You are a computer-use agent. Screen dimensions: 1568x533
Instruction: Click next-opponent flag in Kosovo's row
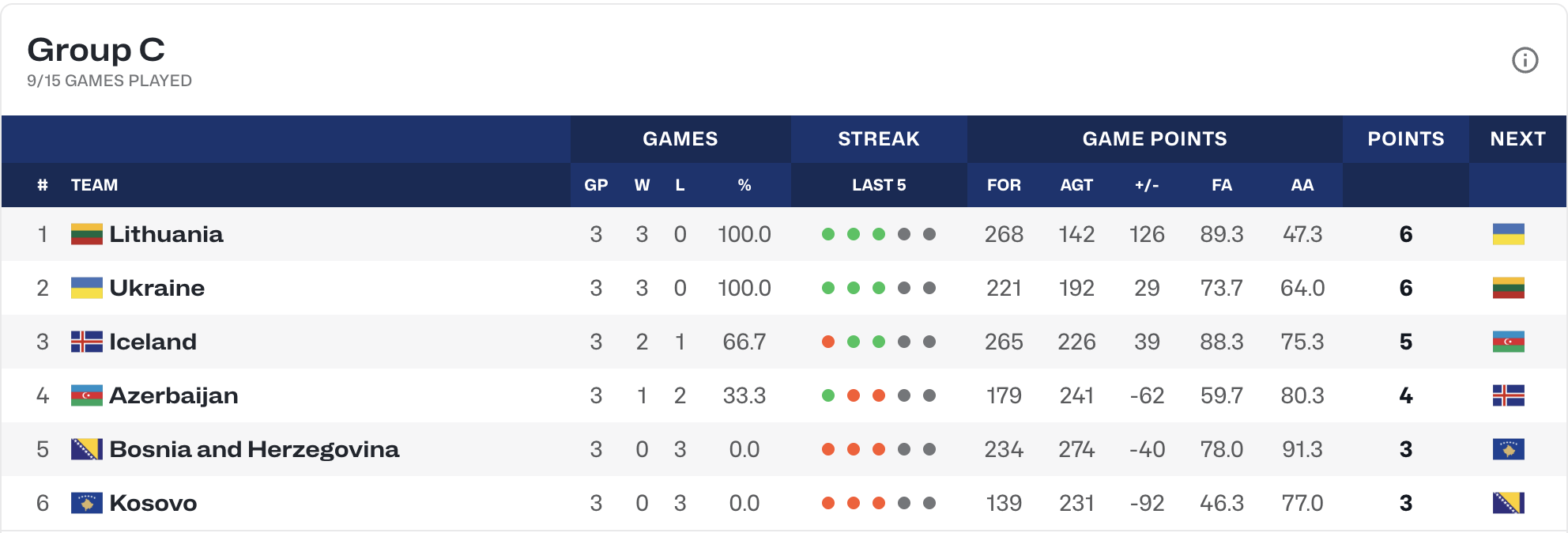coord(1508,503)
